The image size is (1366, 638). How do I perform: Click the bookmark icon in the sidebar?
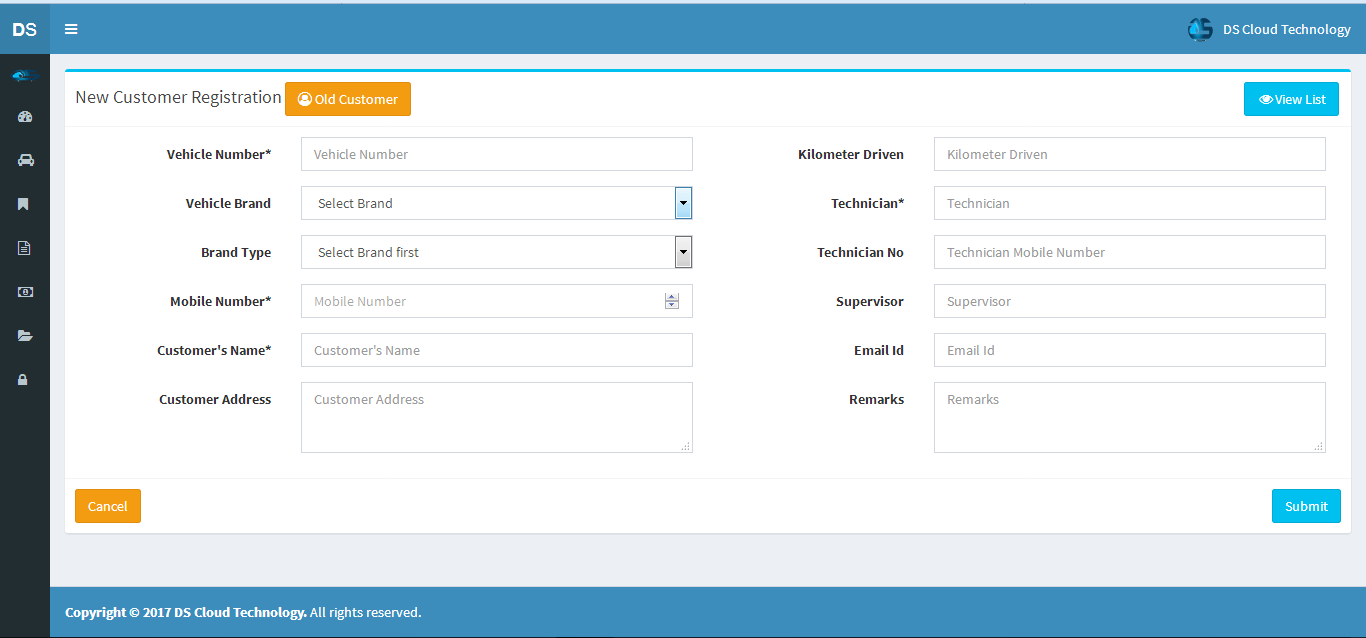tap(23, 204)
